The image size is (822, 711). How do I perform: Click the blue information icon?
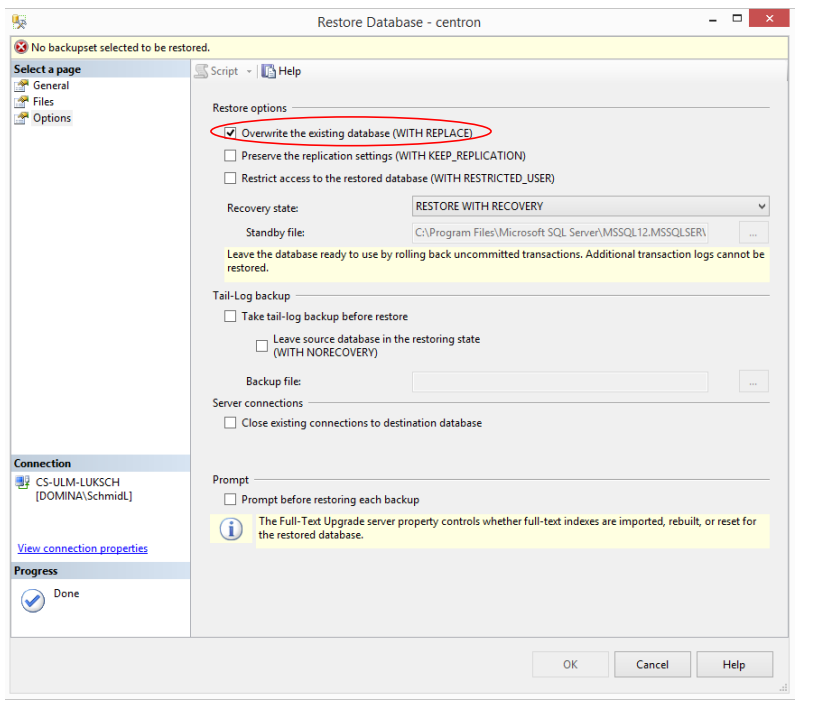pyautogui.click(x=231, y=528)
